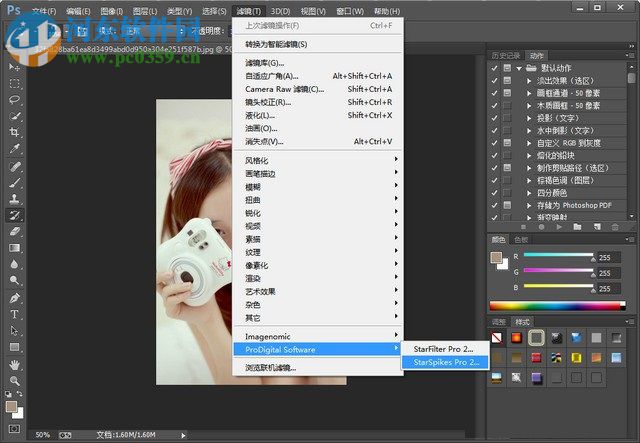The height and width of the screenshot is (443, 640).
Task: Open 滤镜库(G) filter gallery
Action: [x=318, y=63]
